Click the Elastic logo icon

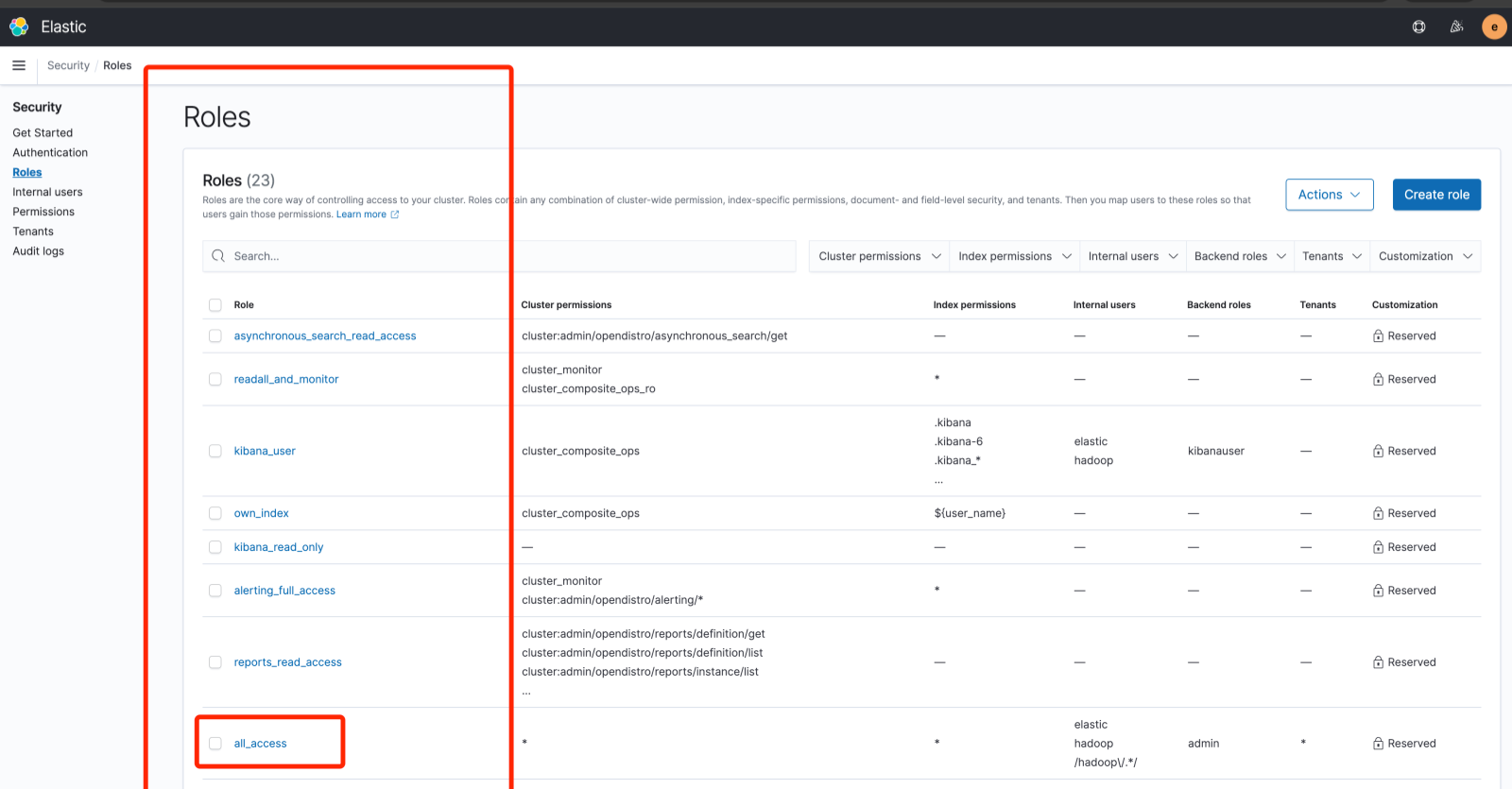[19, 27]
